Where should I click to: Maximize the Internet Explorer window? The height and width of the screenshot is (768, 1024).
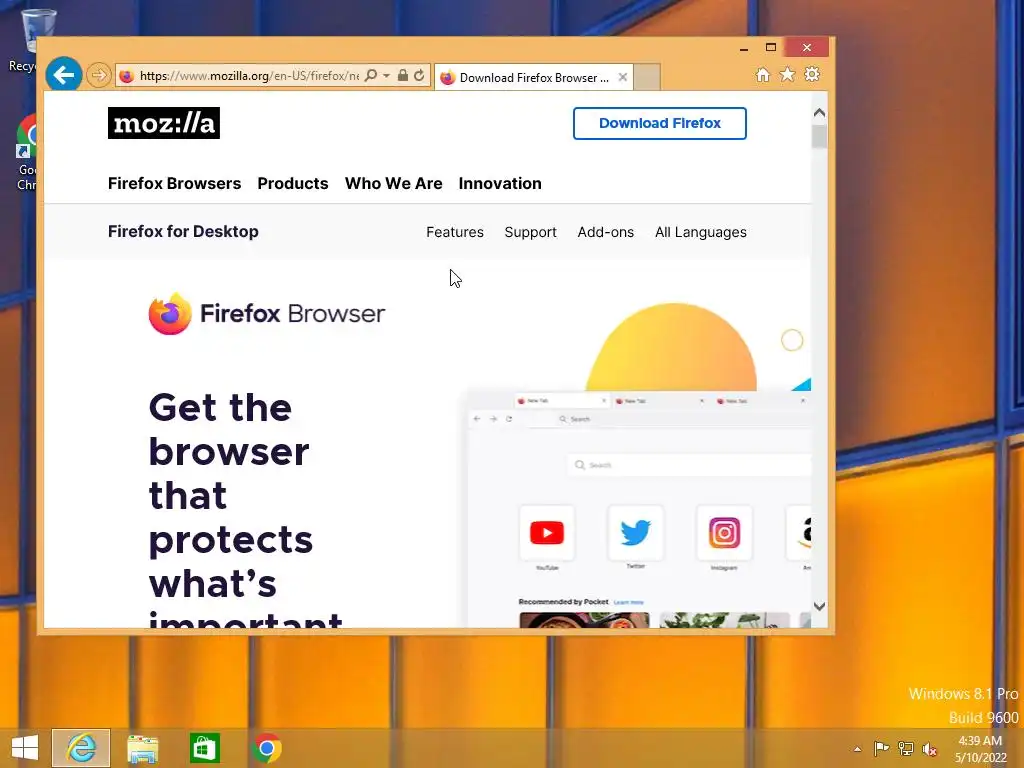coord(771,47)
